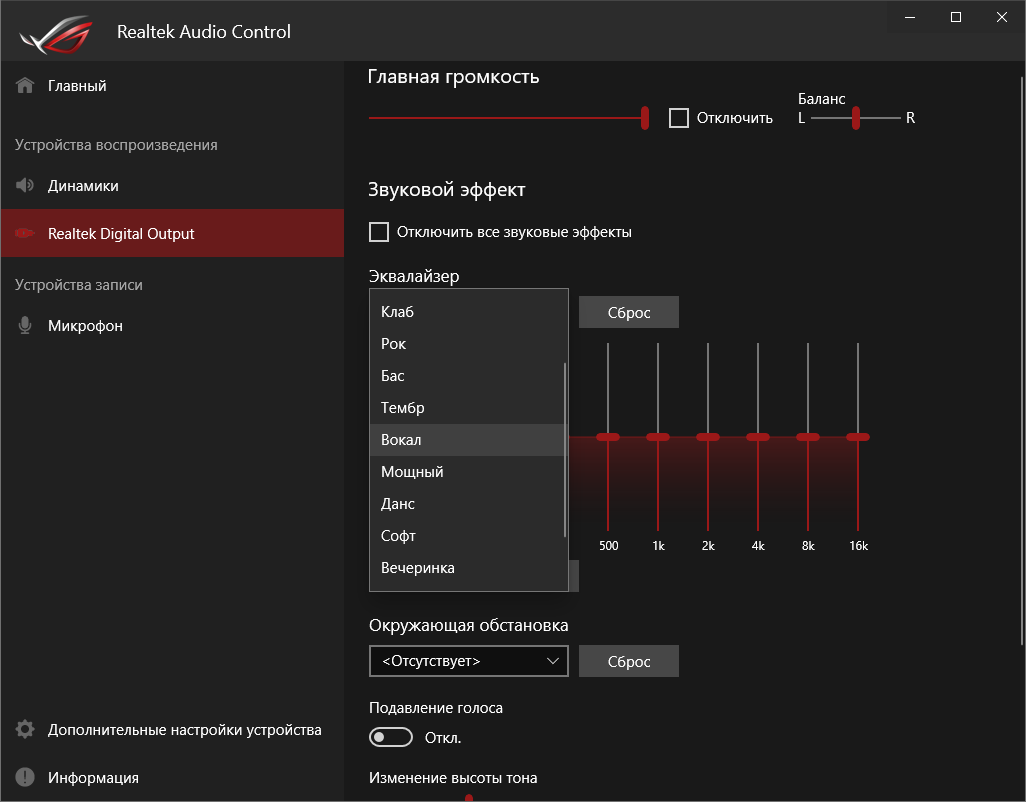Click the gear icon for additional device settings
The width and height of the screenshot is (1026, 802).
(x=25, y=730)
